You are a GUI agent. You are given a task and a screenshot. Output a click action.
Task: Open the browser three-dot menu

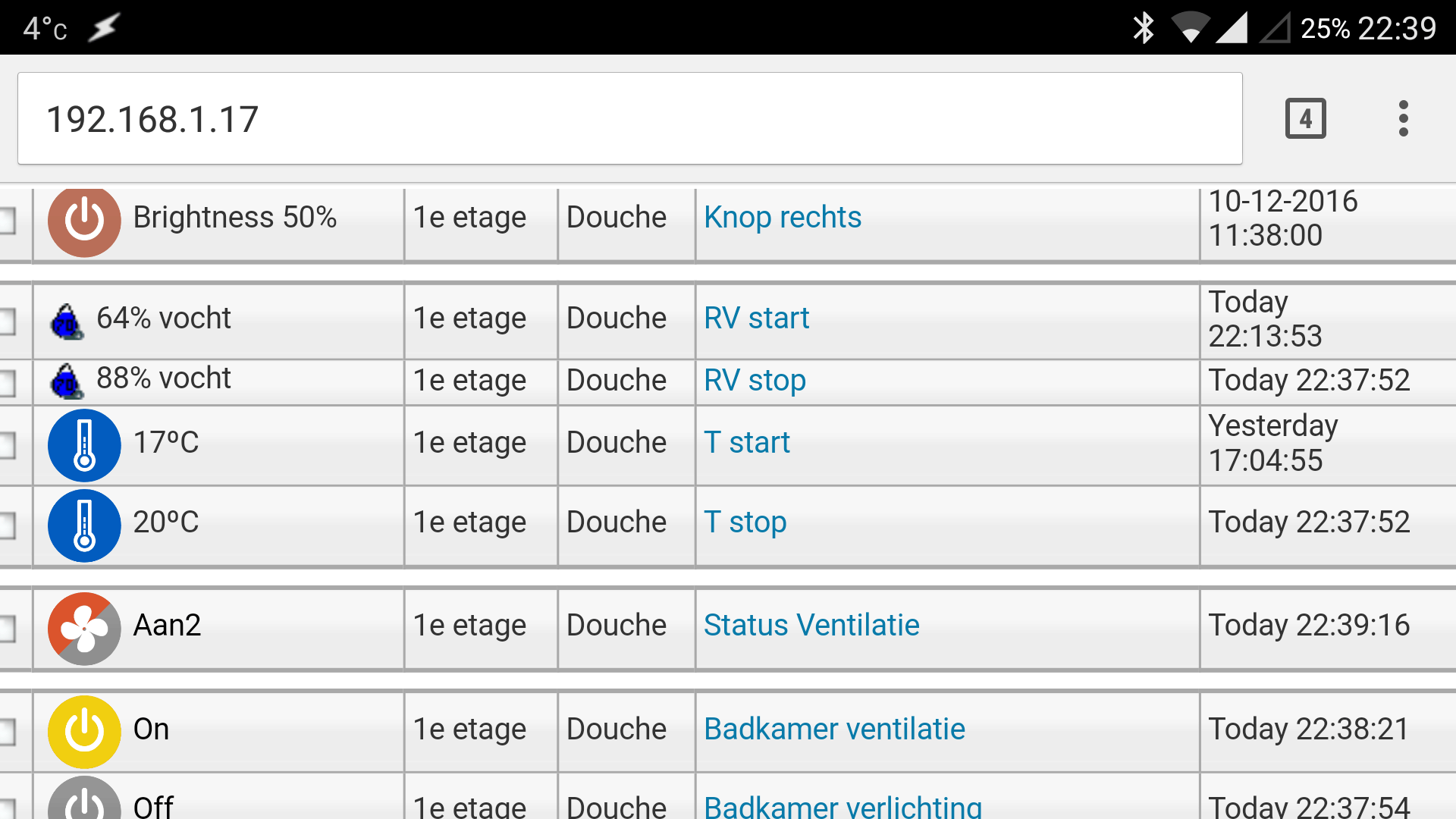click(1403, 119)
